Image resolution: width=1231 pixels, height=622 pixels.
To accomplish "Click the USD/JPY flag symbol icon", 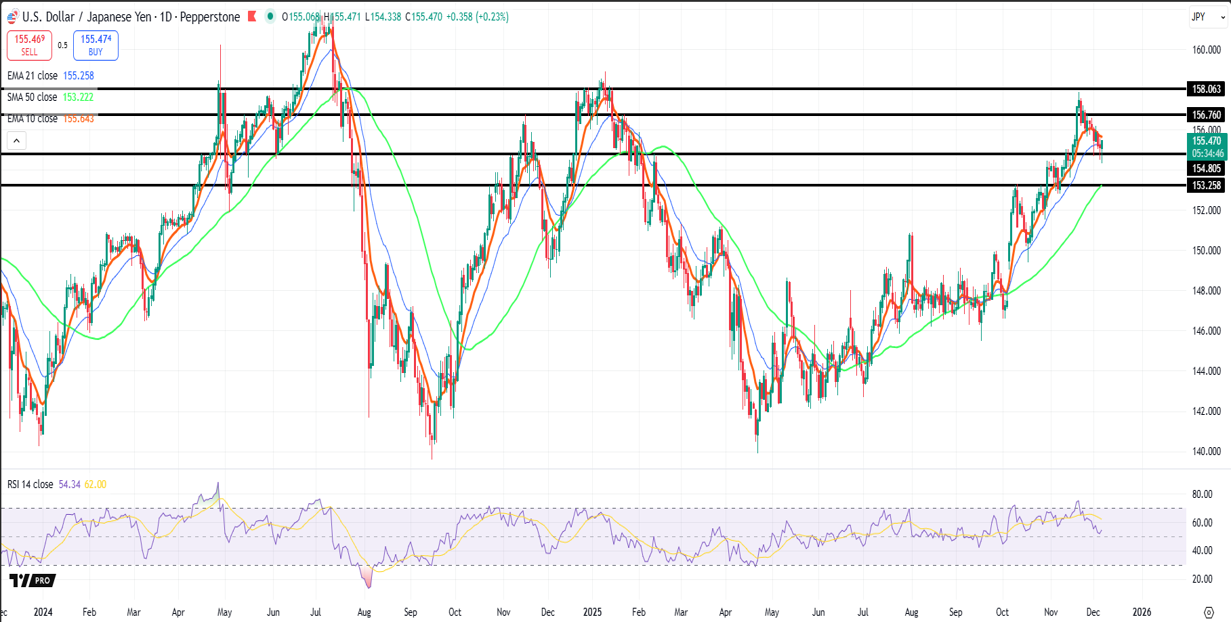I will click(x=12, y=17).
